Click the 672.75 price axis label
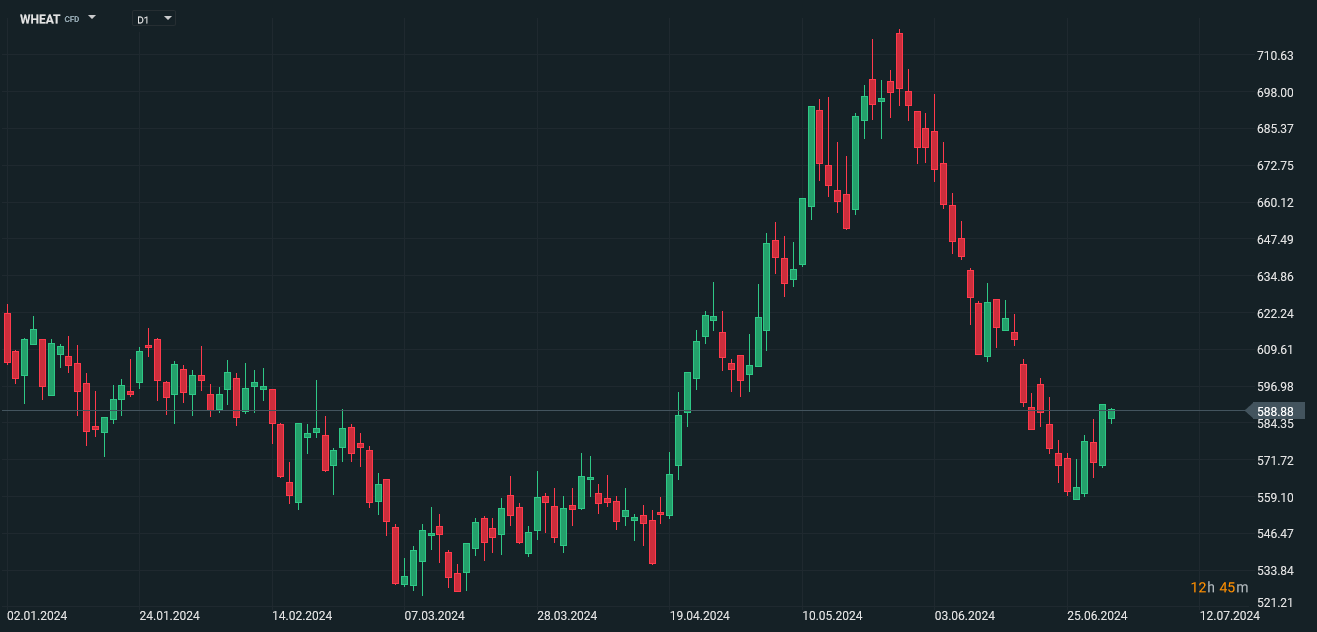The height and width of the screenshot is (632, 1317). [x=1275, y=166]
